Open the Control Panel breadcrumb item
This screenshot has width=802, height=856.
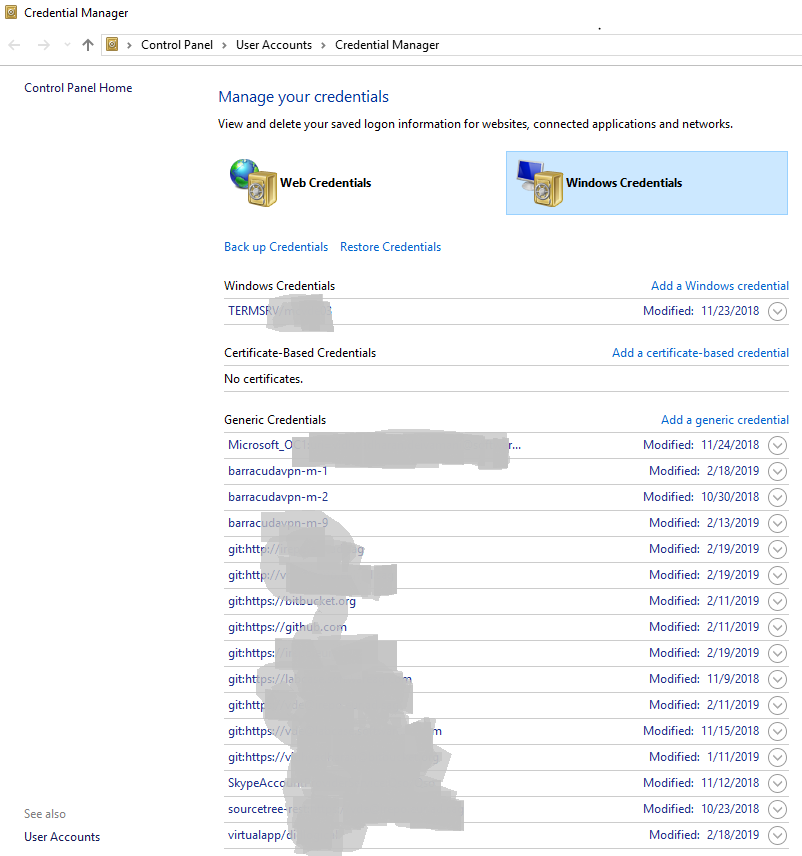point(177,45)
